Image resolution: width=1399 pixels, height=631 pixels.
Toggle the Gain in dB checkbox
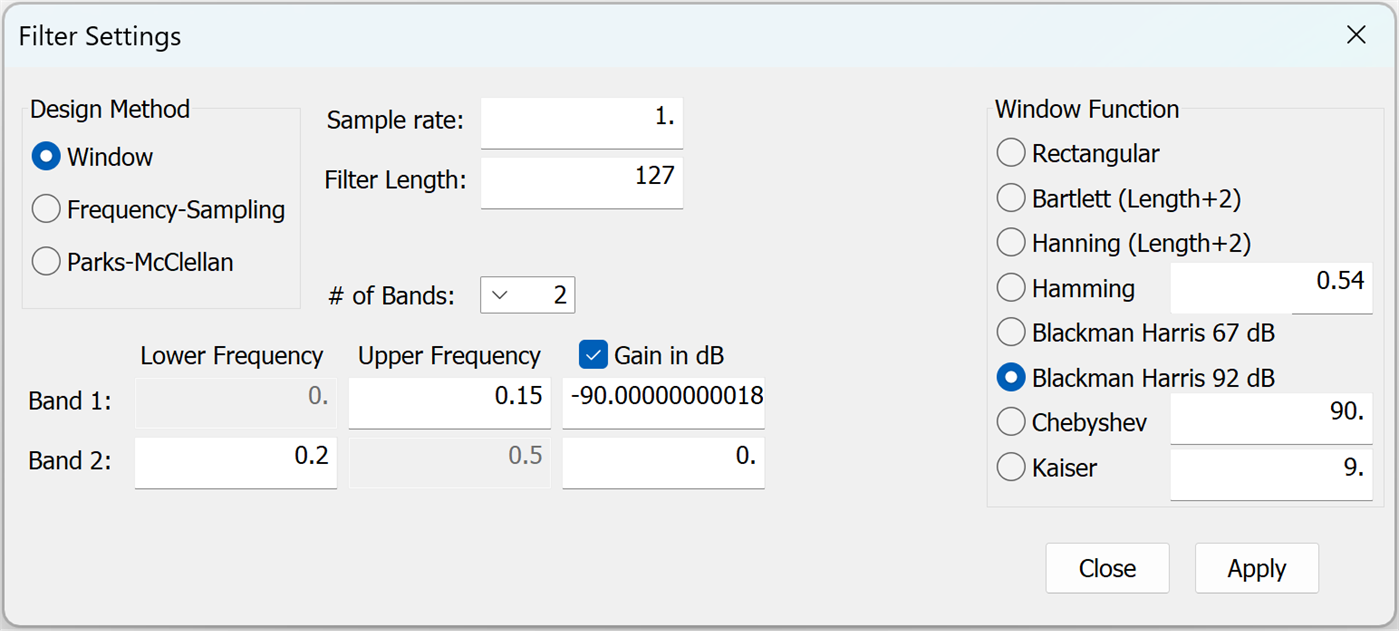pyautogui.click(x=594, y=355)
